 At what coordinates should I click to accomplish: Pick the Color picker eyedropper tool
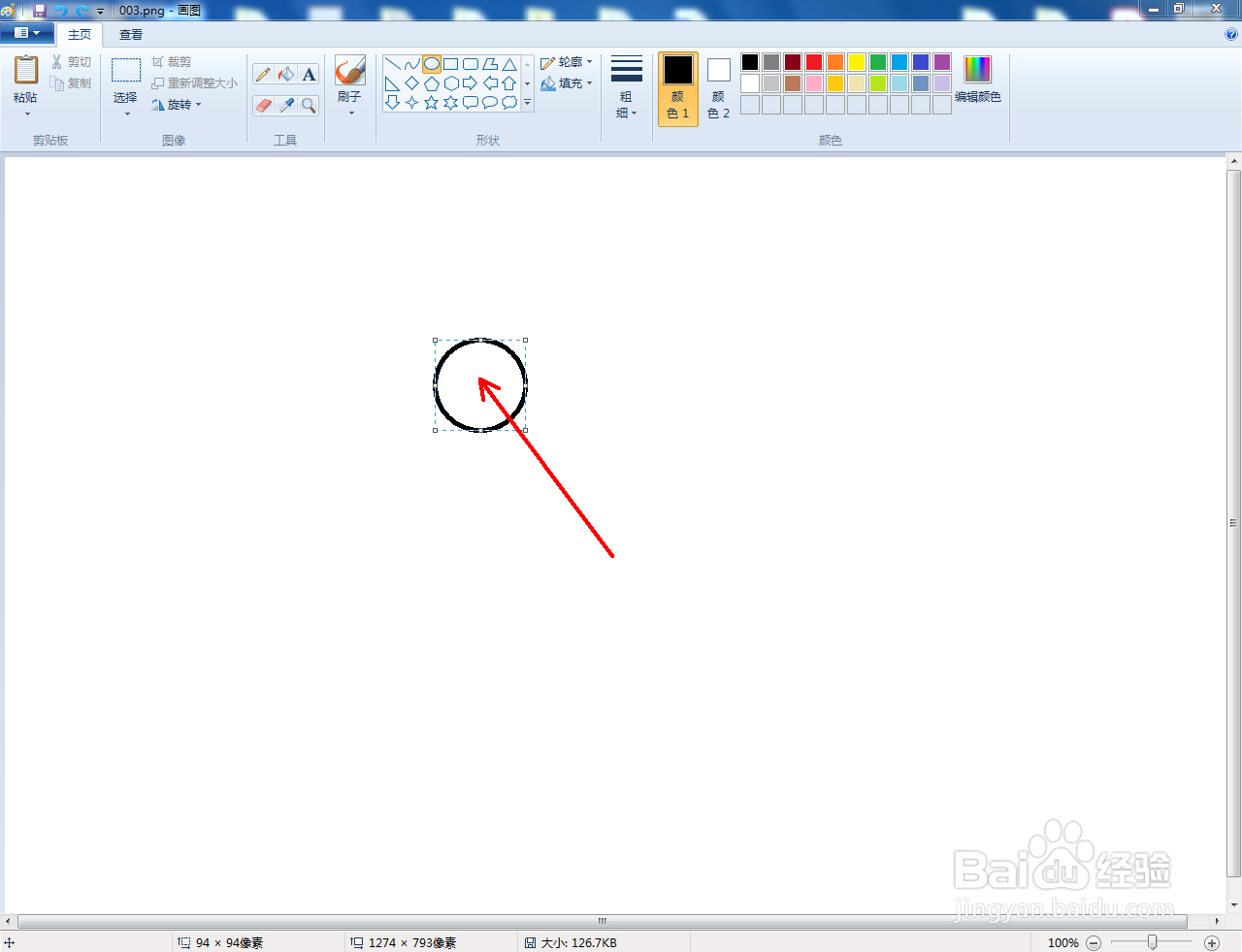286,105
